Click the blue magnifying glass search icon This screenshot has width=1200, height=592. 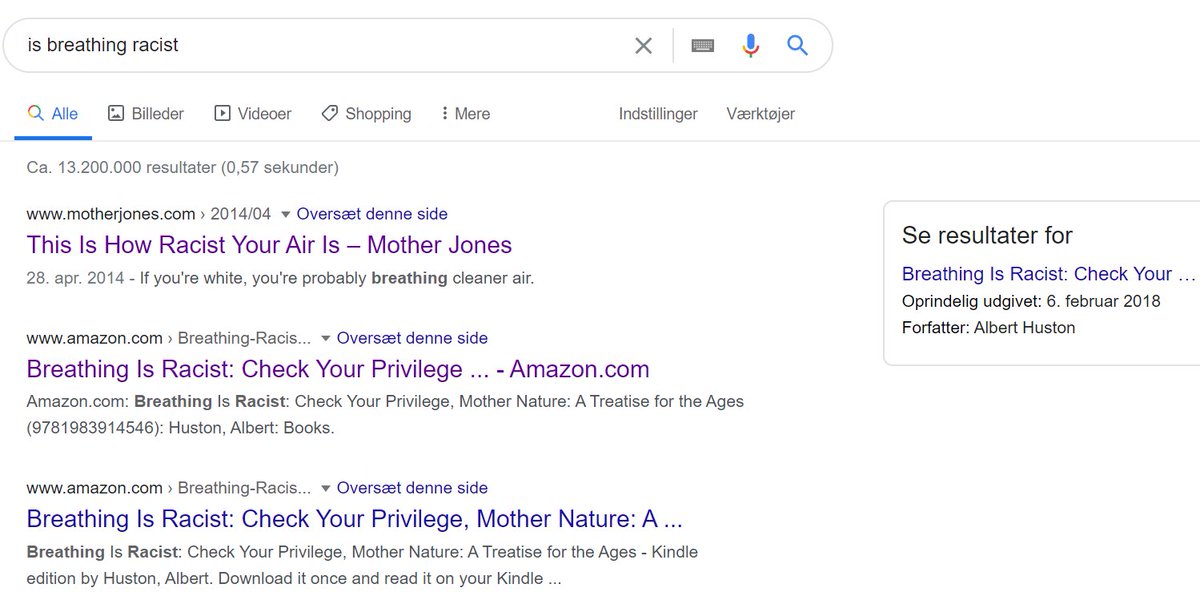[x=797, y=45]
